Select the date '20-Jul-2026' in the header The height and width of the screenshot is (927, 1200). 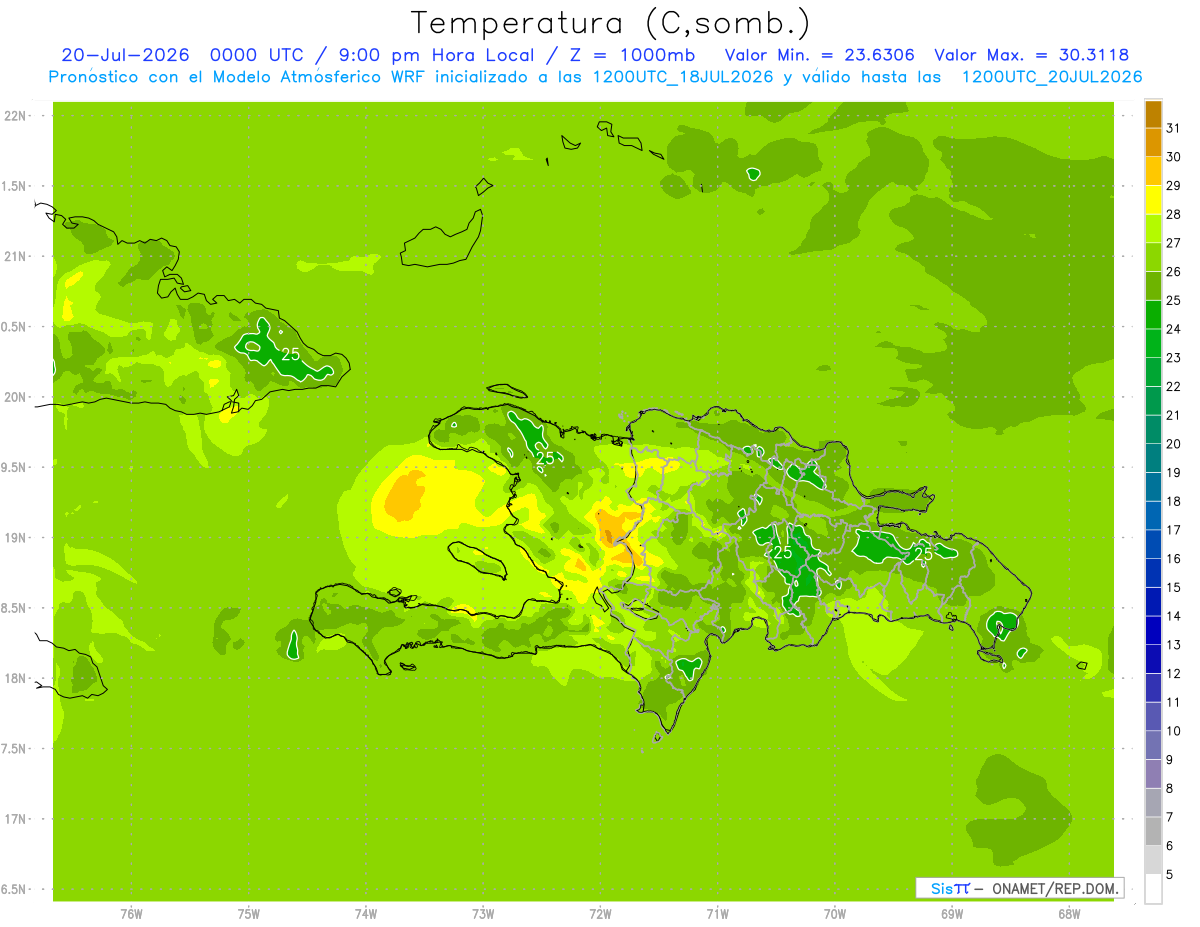(x=126, y=55)
